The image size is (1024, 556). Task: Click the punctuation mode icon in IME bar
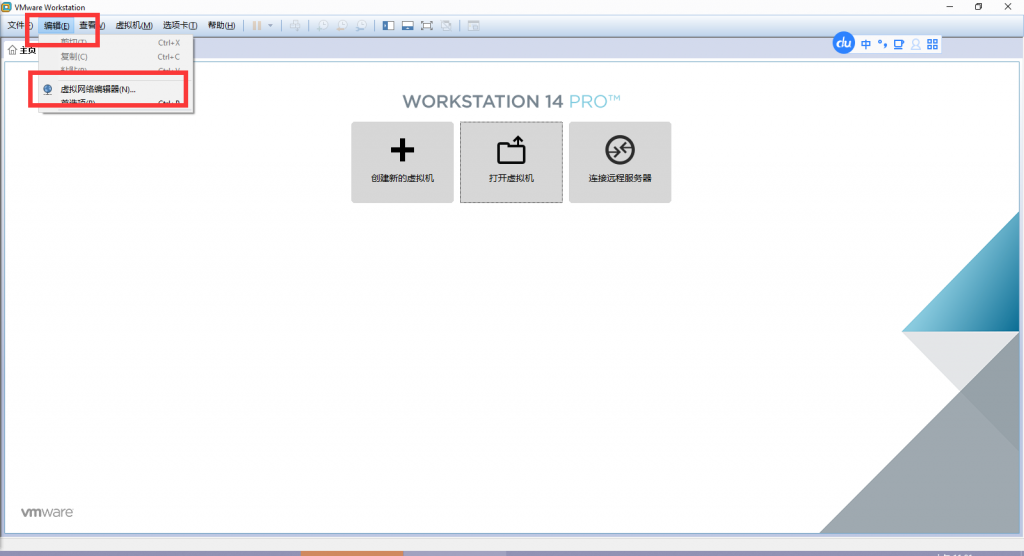point(882,44)
